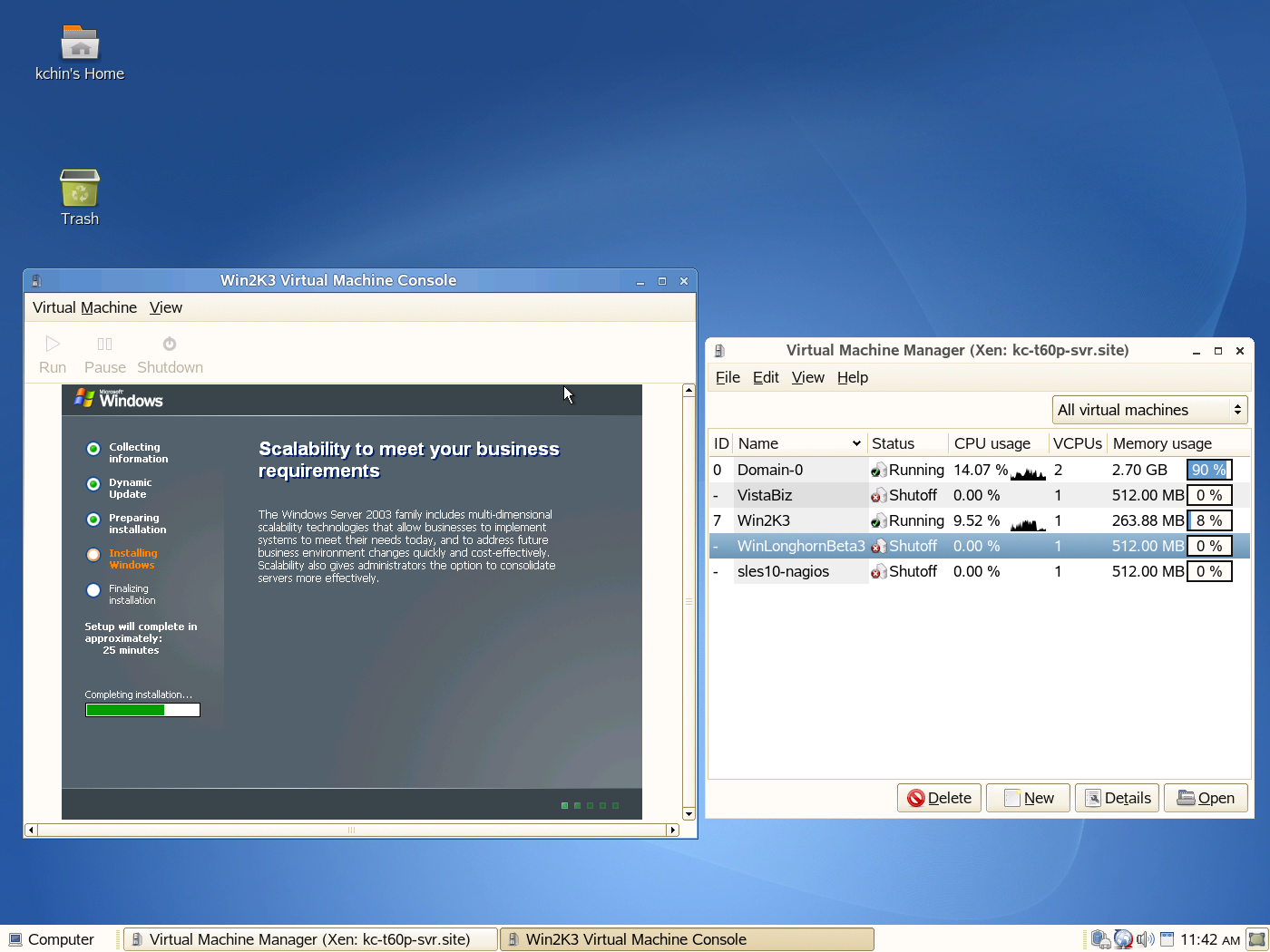
Task: Mute audio via the tray speaker icon
Action: coord(1144,939)
